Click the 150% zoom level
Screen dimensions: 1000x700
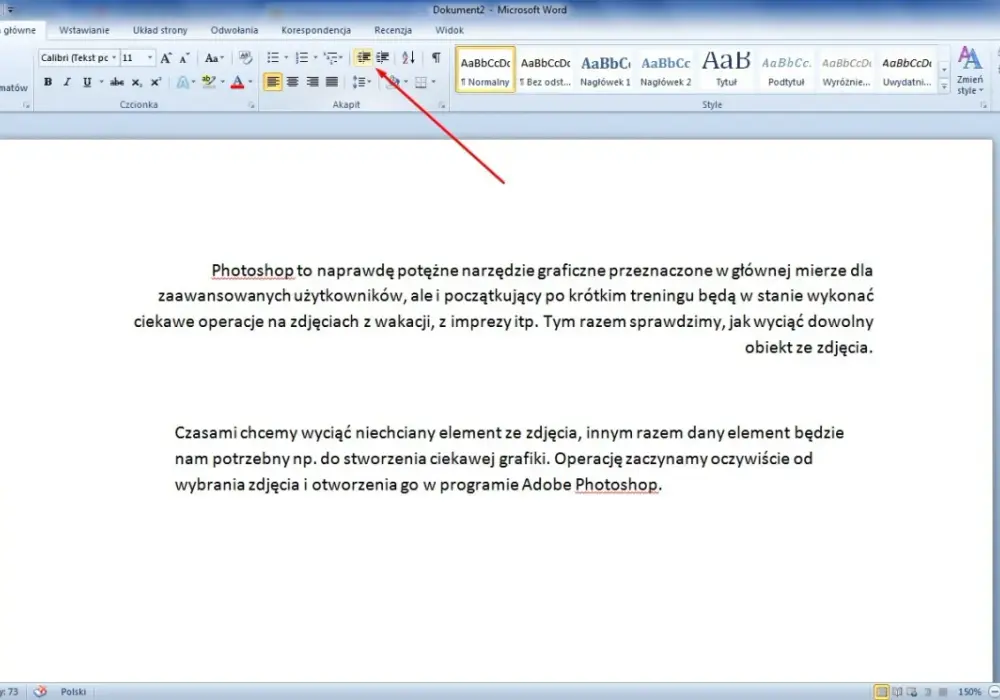[969, 692]
